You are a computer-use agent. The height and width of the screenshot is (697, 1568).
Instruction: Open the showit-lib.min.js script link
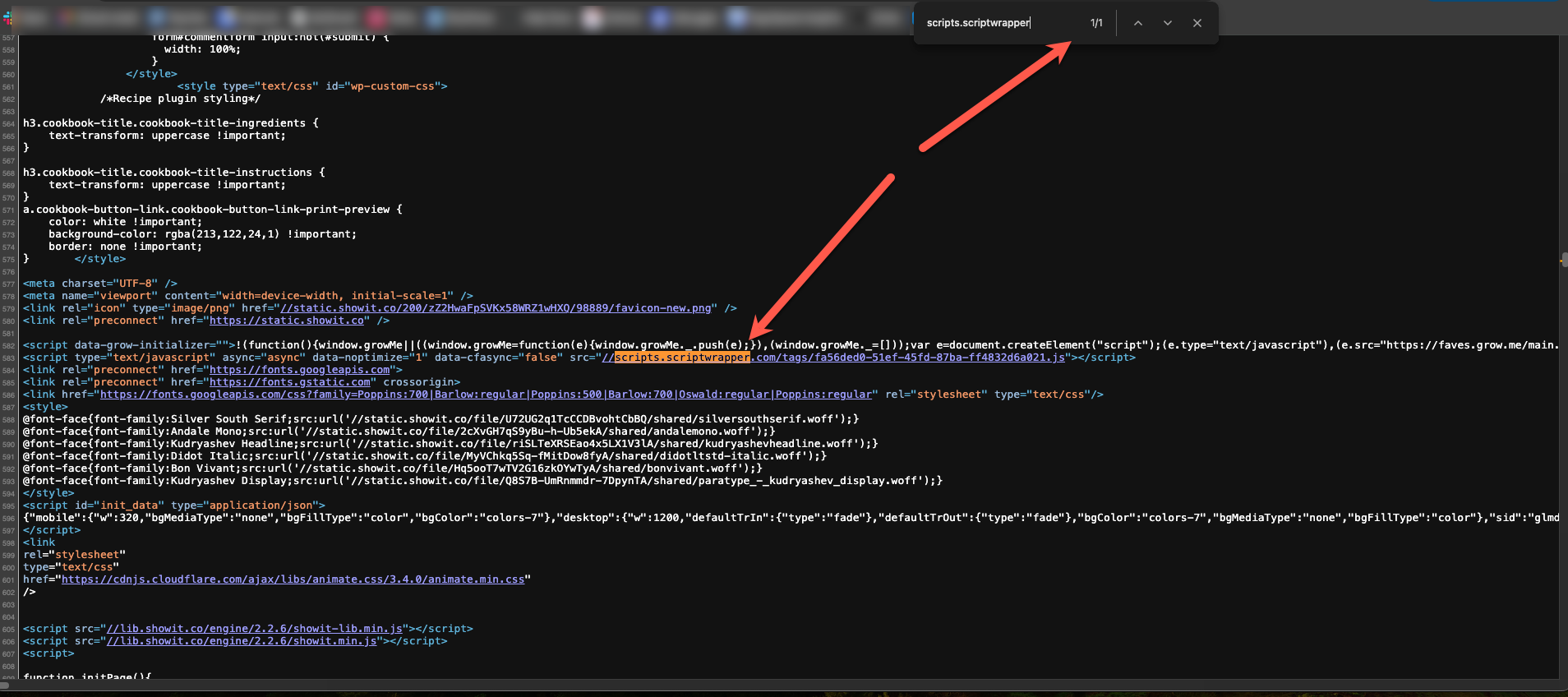click(x=255, y=629)
